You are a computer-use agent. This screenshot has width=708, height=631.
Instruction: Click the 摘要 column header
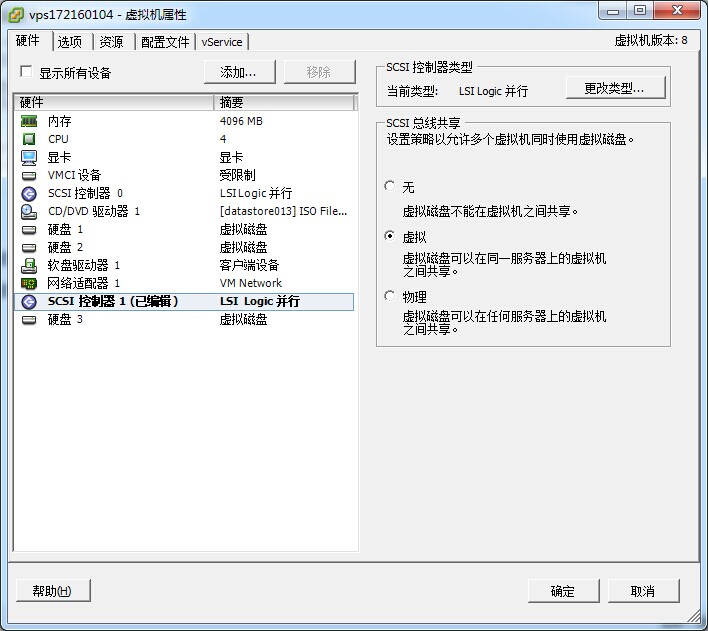284,103
